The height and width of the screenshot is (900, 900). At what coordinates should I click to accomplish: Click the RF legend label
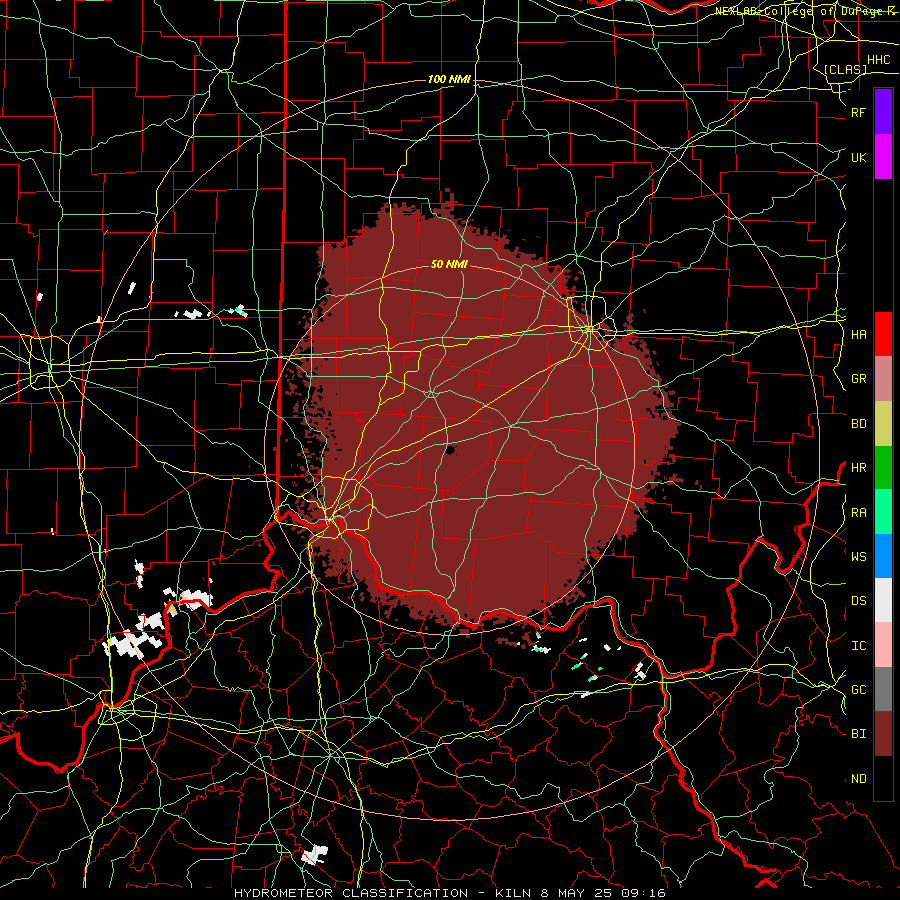[x=858, y=112]
